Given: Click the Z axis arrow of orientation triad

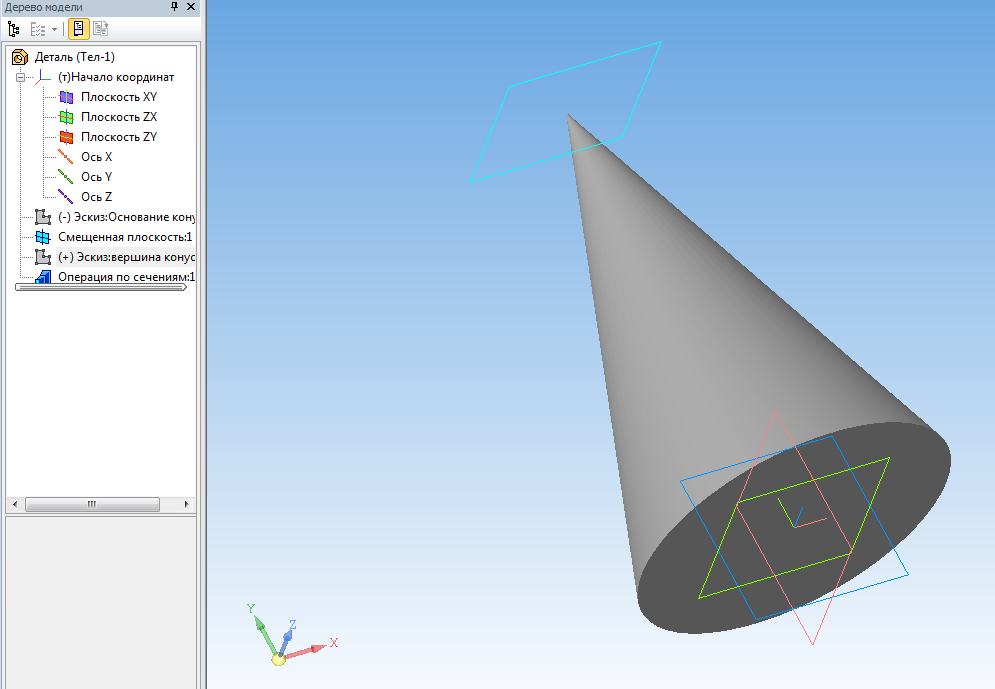Looking at the screenshot, I should 287,641.
